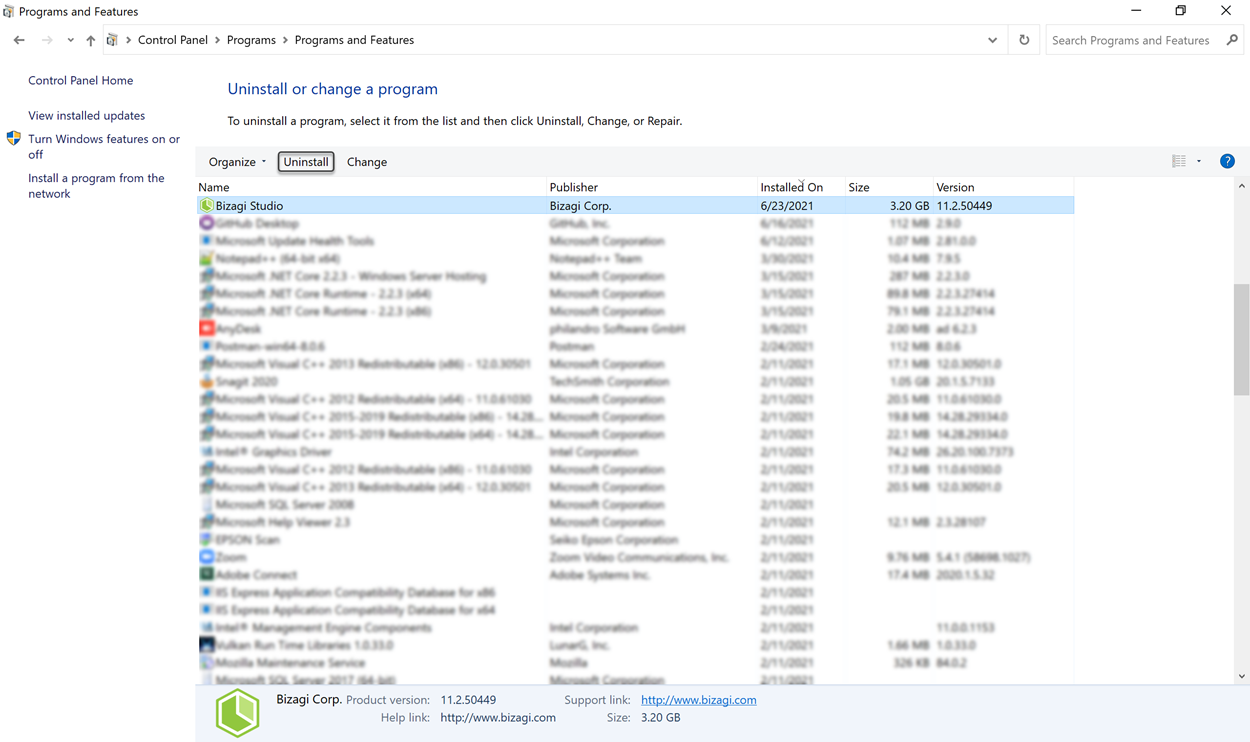The height and width of the screenshot is (742, 1250).
Task: Click the location icon in address bar
Action: (x=112, y=40)
